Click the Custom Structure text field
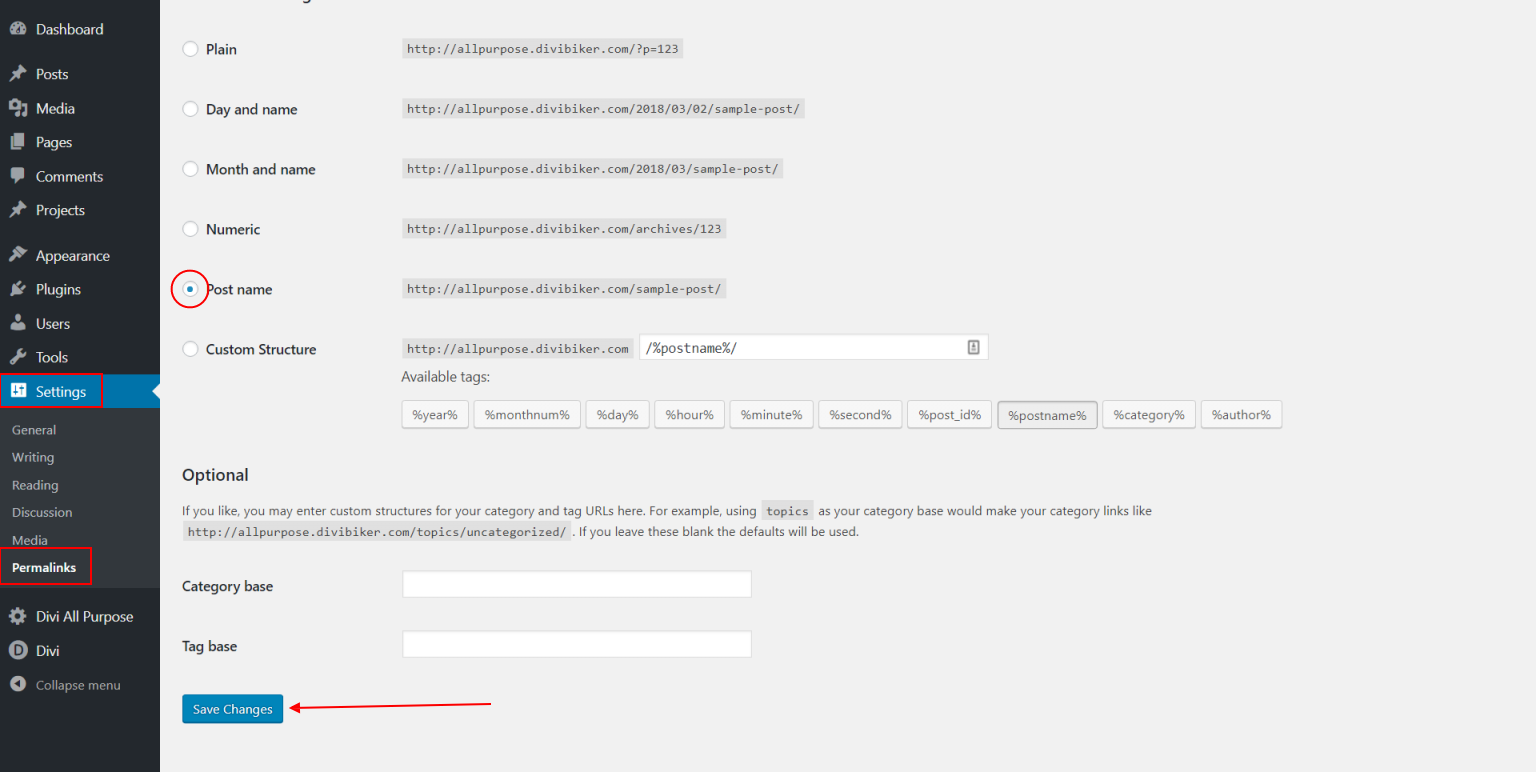1536x772 pixels. tap(814, 347)
